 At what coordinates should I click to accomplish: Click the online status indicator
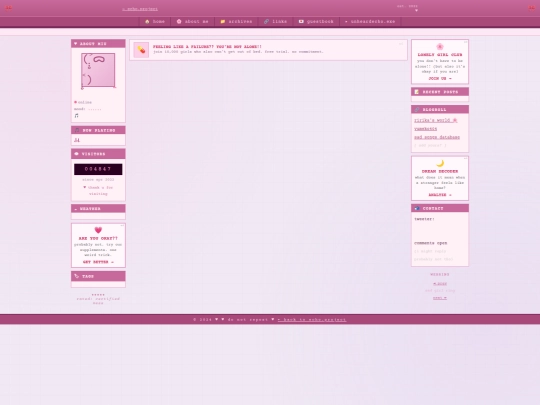point(83,102)
